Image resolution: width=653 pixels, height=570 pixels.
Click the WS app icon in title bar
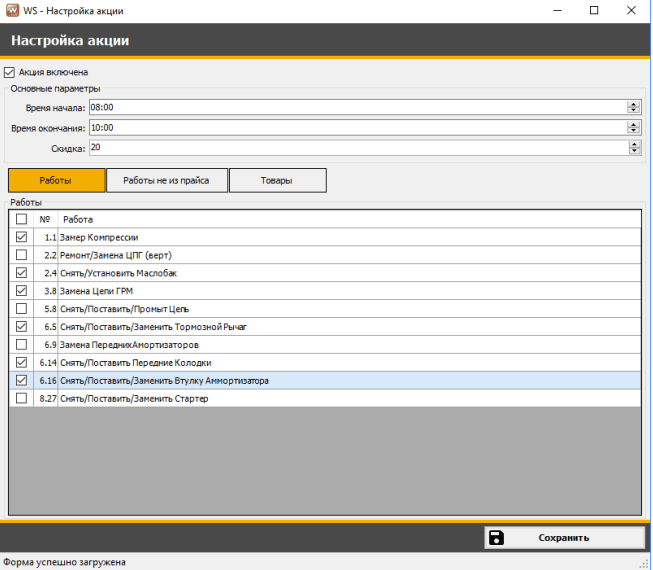point(11,10)
